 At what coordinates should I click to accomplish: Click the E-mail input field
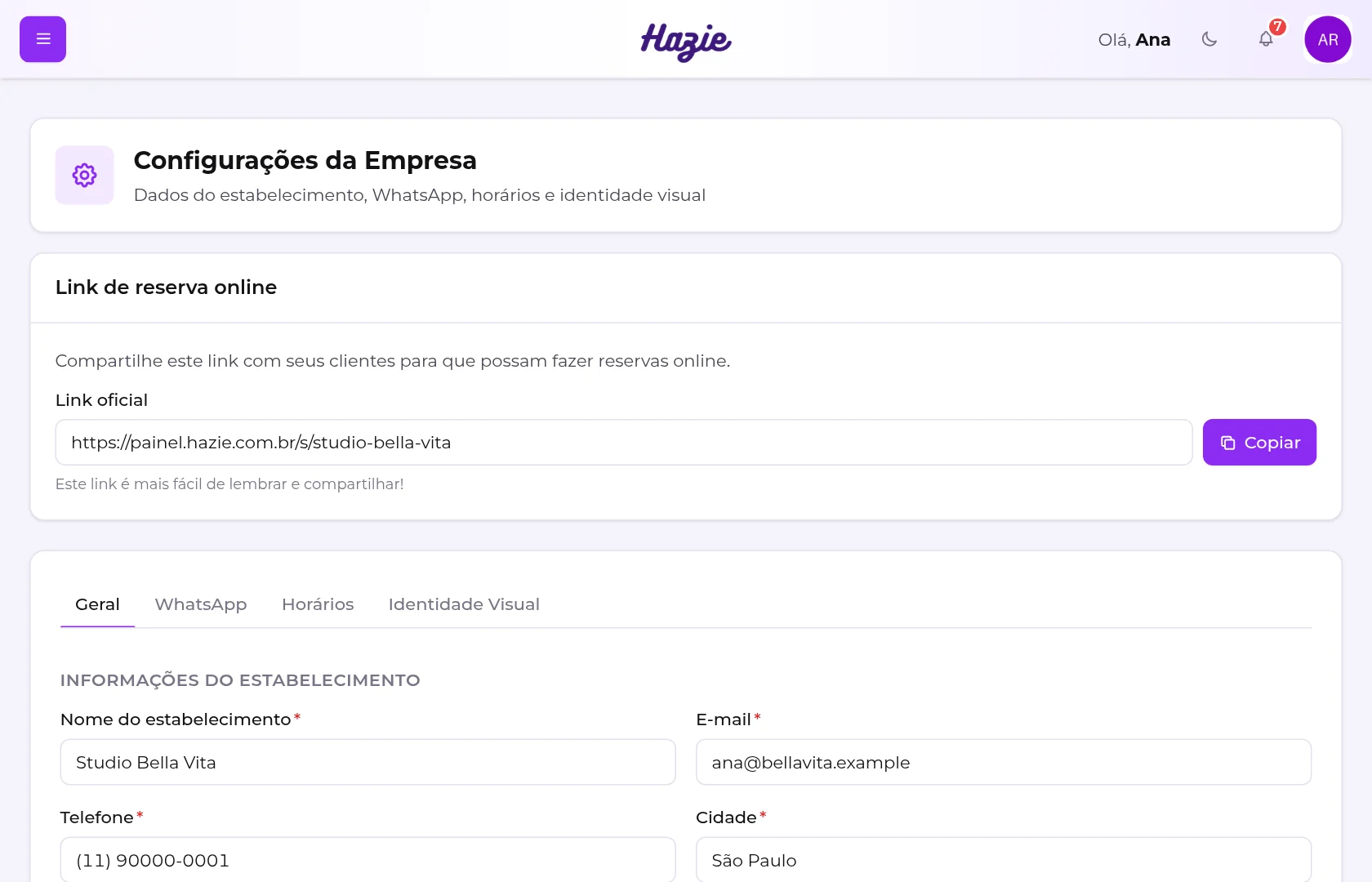click(x=1004, y=763)
